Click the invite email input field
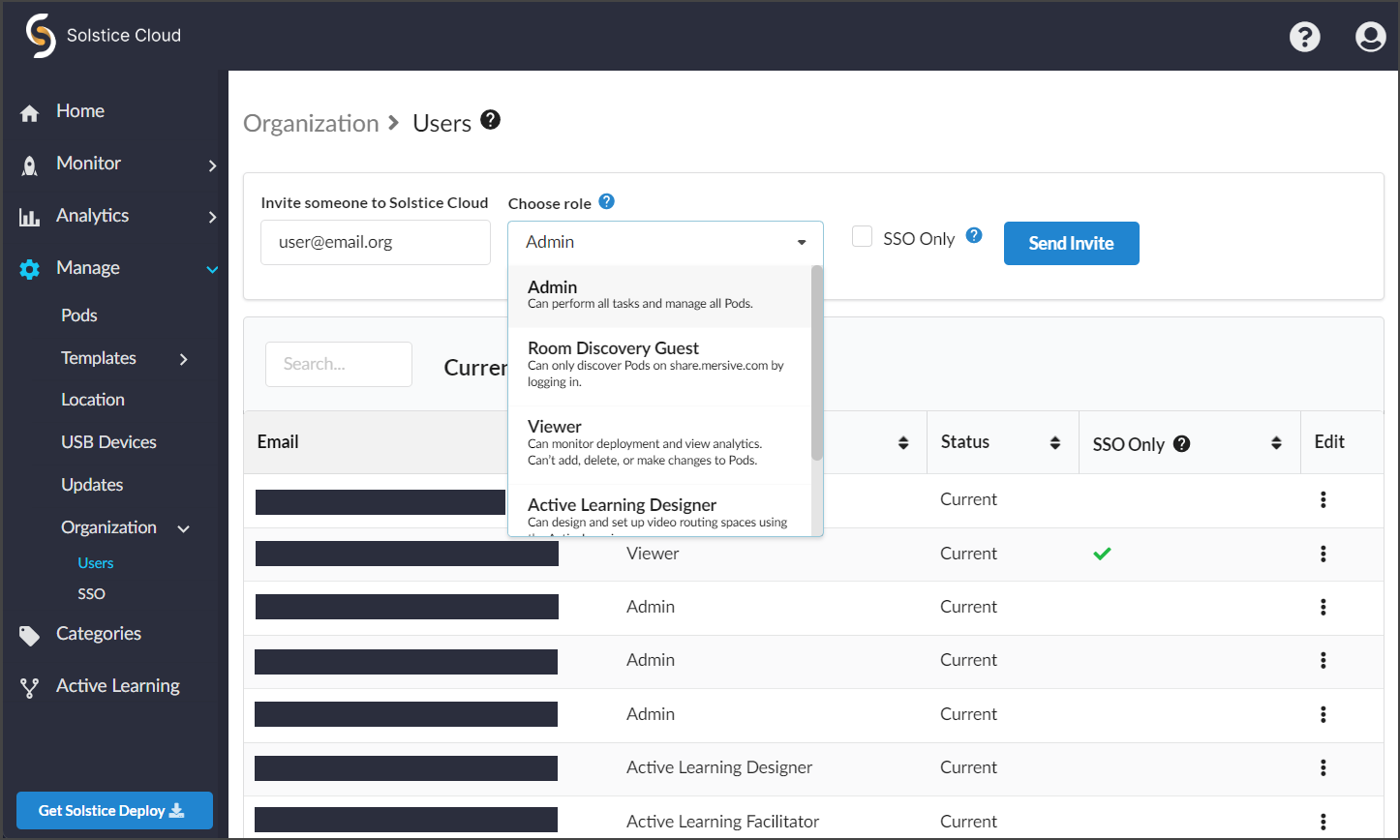 point(376,242)
